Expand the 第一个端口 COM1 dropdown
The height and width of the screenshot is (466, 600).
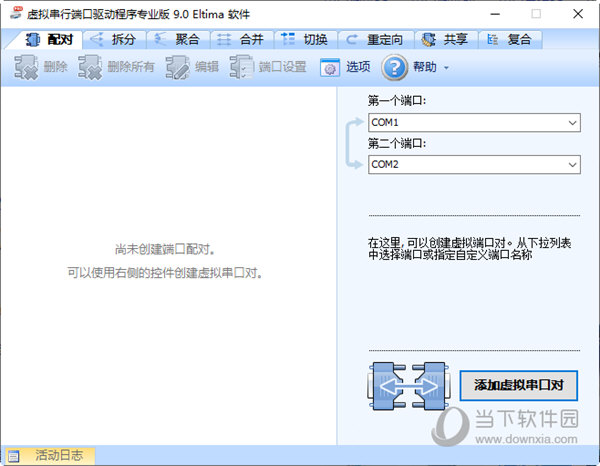click(x=572, y=123)
